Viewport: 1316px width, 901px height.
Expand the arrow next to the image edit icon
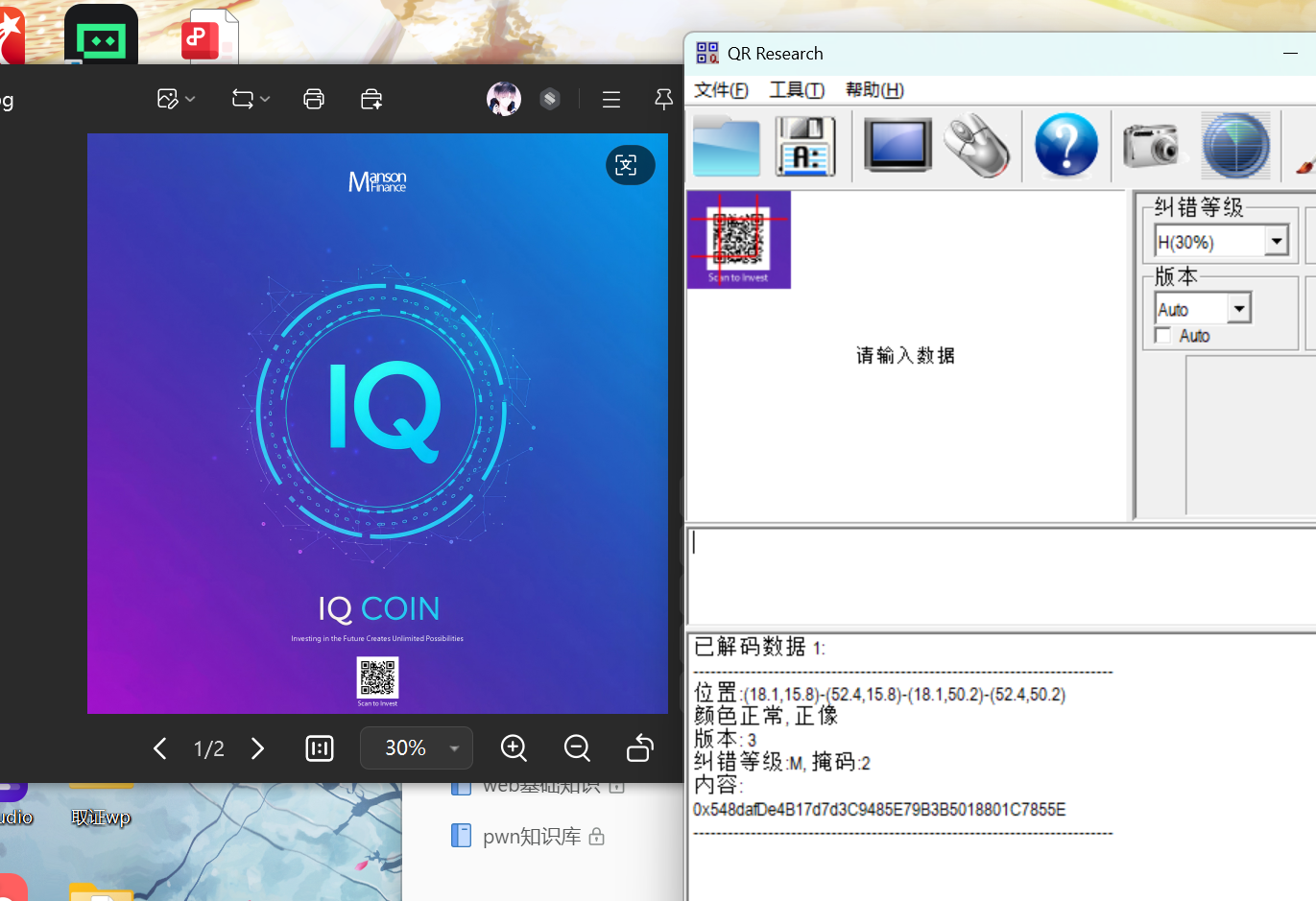coord(190,99)
